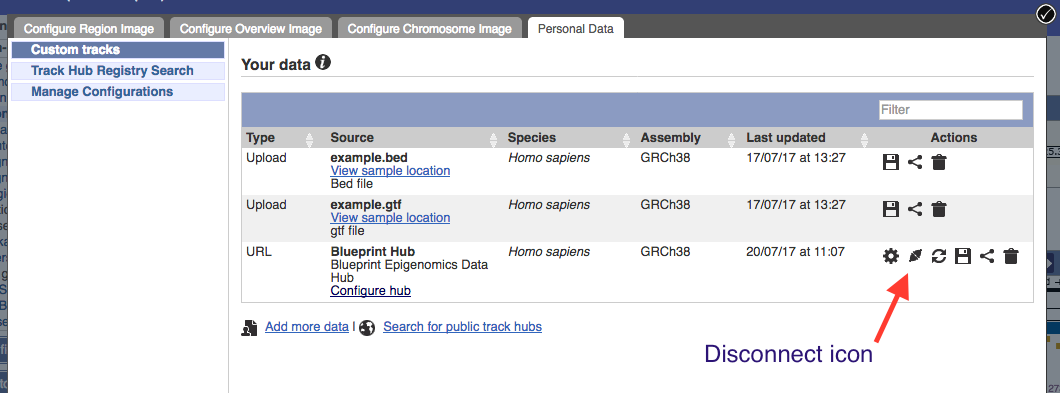Delete the example.bed upload
Screen dimensions: 1060x393
point(938,162)
